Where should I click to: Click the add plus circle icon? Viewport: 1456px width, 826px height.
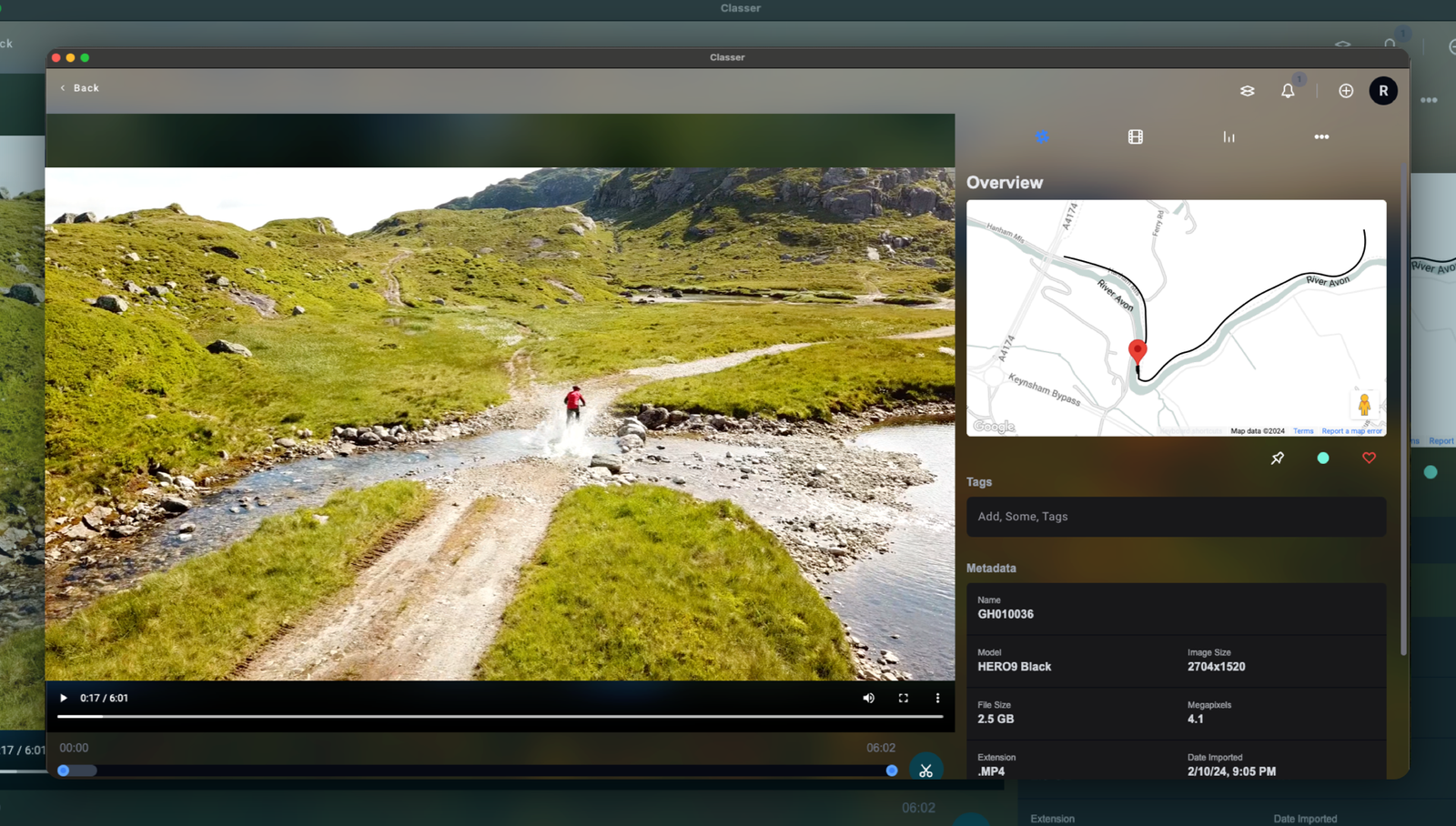coord(1346,91)
